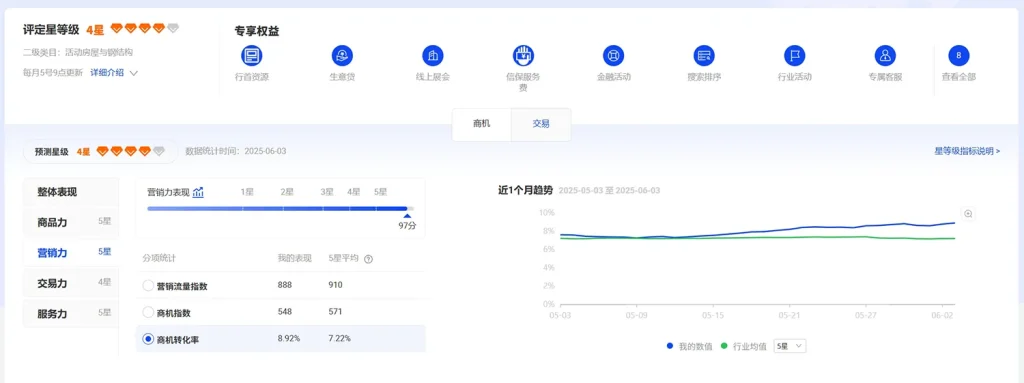1024x383 pixels.
Task: Click the 8.92% conversion rate value
Action: 289,339
